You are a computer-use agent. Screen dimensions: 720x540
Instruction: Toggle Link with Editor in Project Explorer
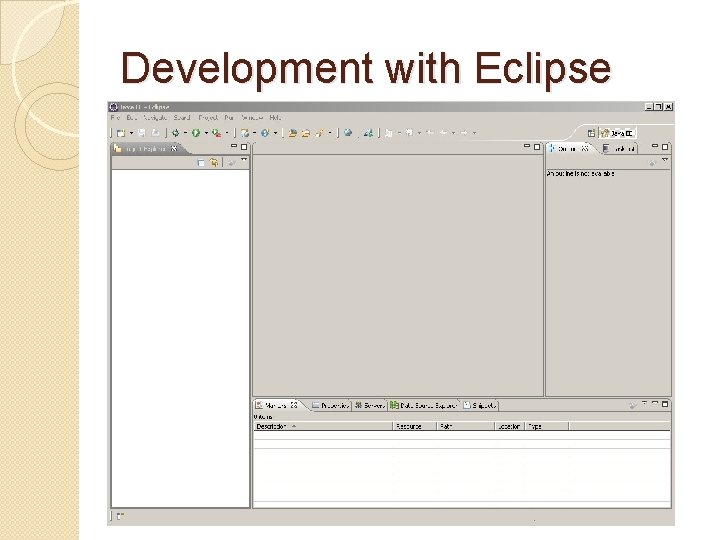coord(214,163)
